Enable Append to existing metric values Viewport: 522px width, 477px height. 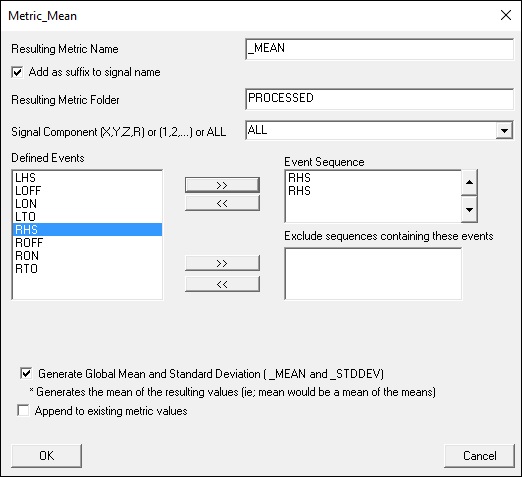[23, 410]
